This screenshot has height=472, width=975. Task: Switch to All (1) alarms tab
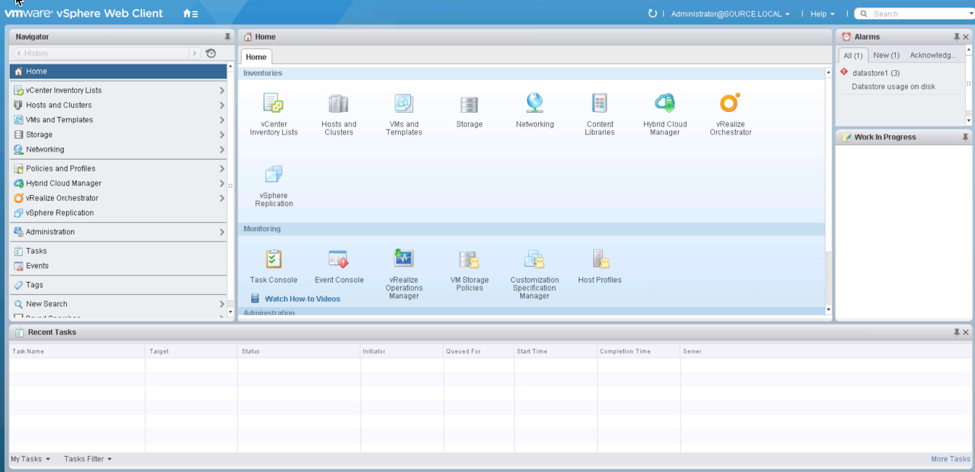[x=853, y=55]
